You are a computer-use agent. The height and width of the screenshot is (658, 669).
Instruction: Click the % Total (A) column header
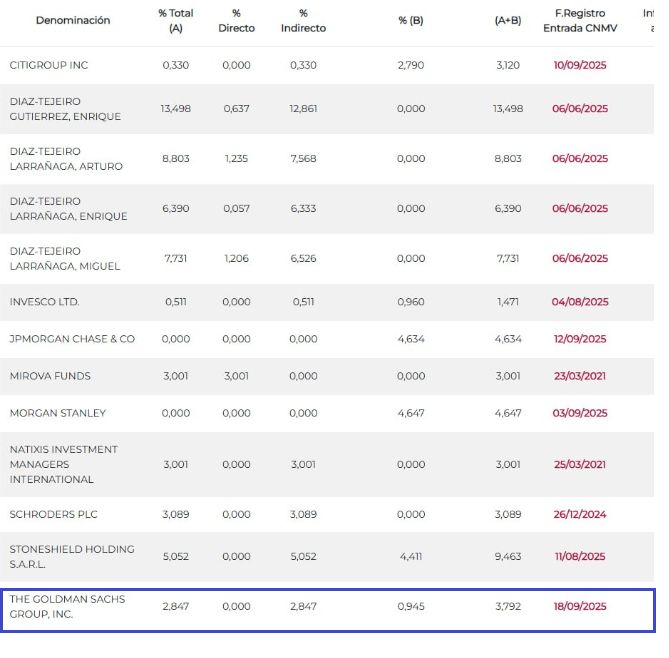175,21
